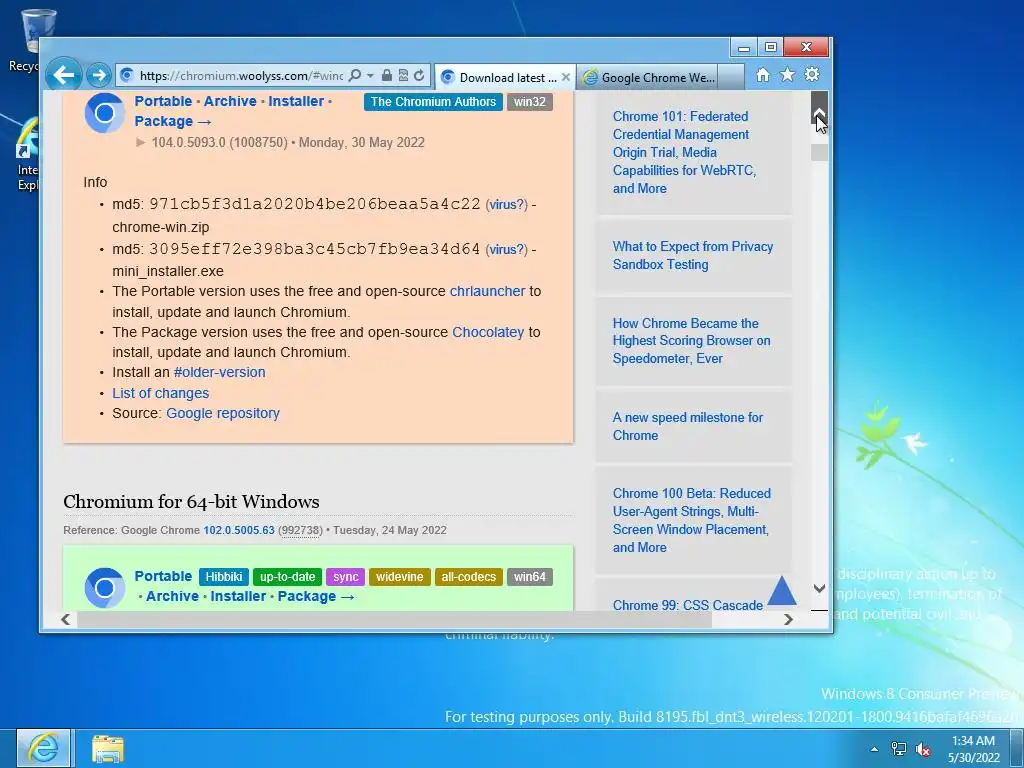Open Chrome 100 Beta article link
The height and width of the screenshot is (768, 1024).
tap(692, 520)
